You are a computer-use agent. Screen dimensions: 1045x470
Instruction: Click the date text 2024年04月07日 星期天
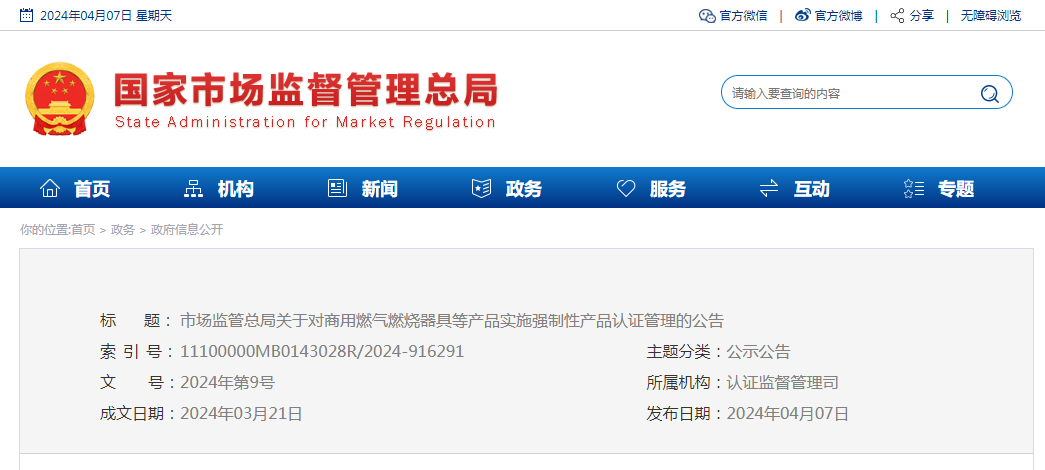point(106,16)
